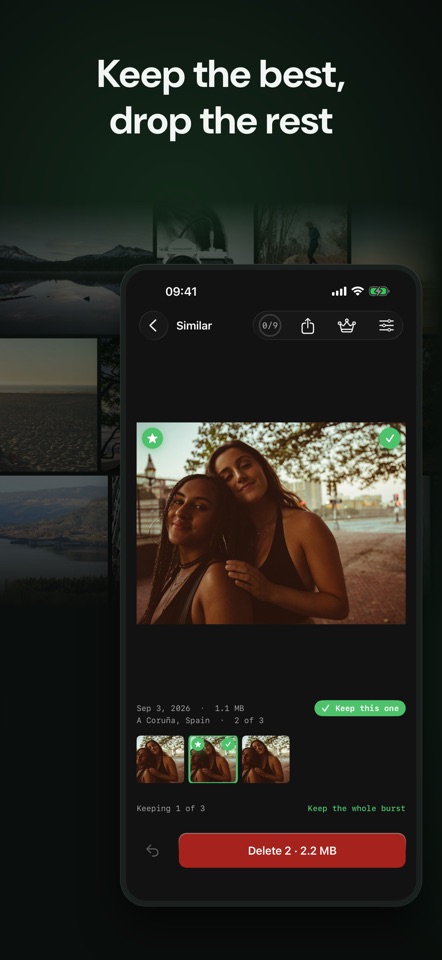Tap the 09:41 clock in status bar
This screenshot has width=442, height=960.
pyautogui.click(x=181, y=292)
